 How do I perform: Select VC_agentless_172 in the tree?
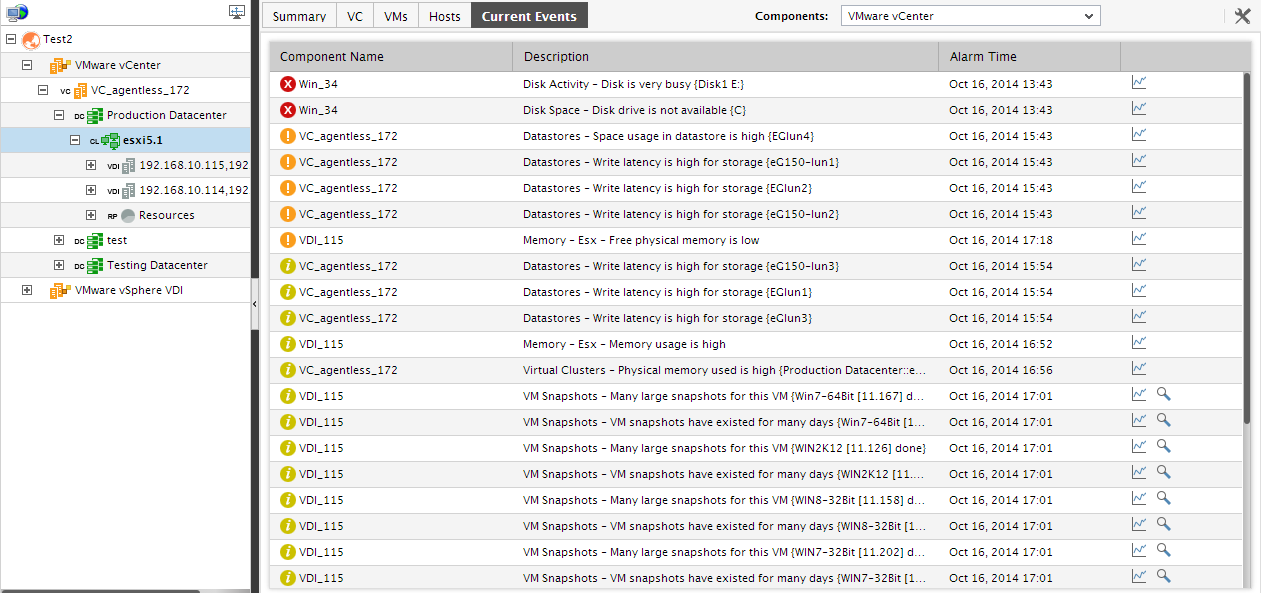coord(140,90)
